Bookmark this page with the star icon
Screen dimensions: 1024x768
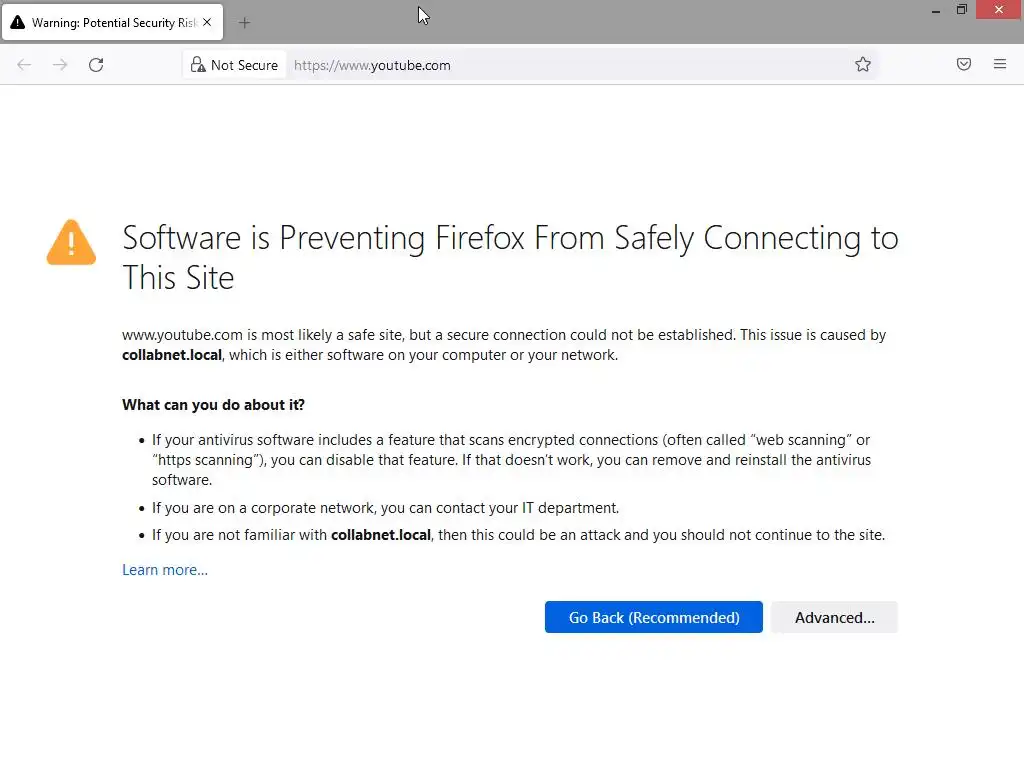863,65
